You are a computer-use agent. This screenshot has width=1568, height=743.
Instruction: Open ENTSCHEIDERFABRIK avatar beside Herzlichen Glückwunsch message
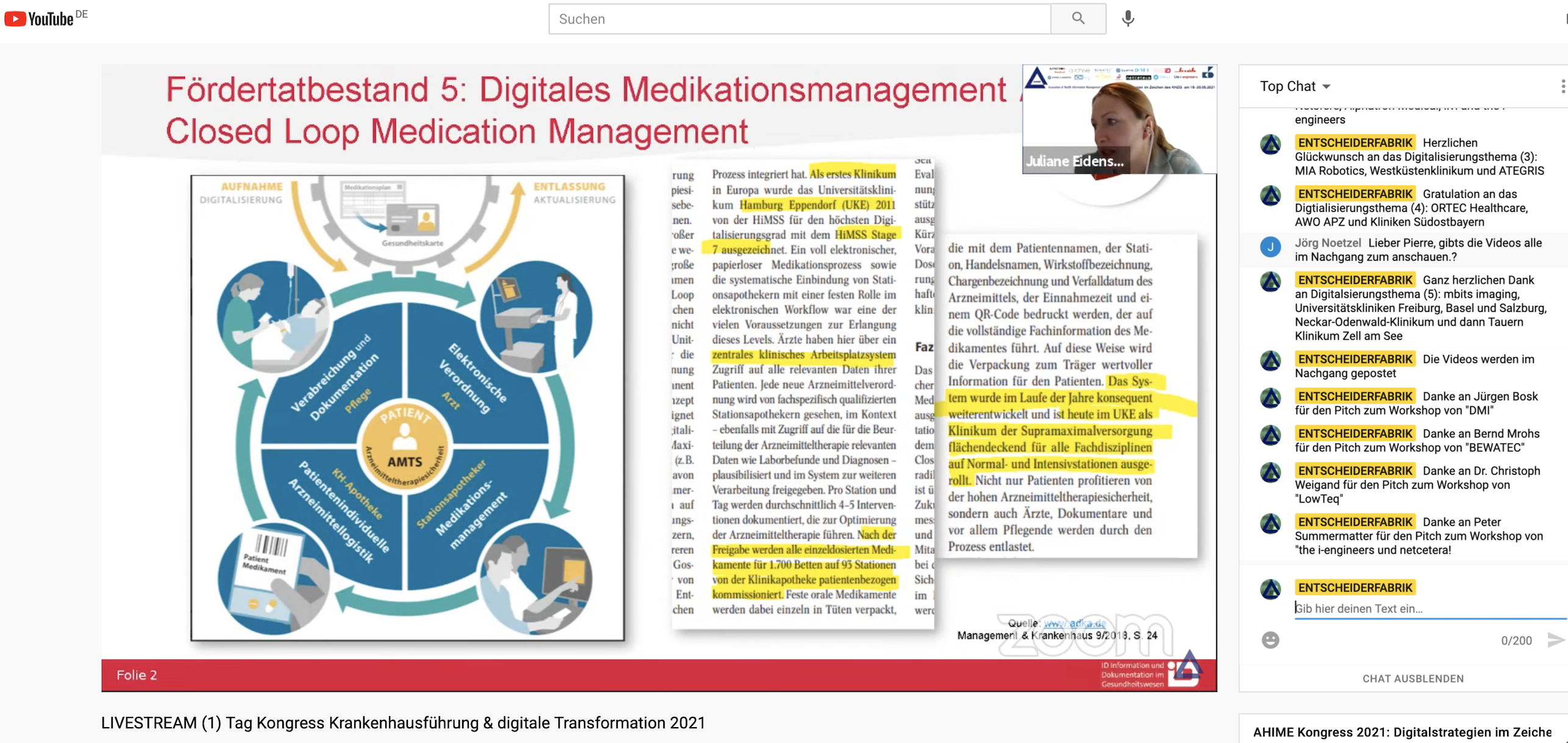point(1270,145)
